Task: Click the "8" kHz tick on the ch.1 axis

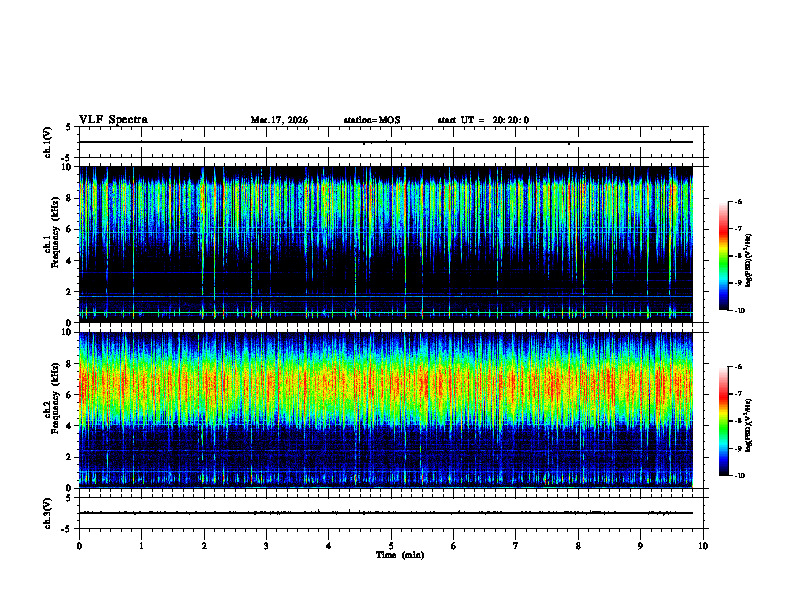Action: (x=70, y=198)
